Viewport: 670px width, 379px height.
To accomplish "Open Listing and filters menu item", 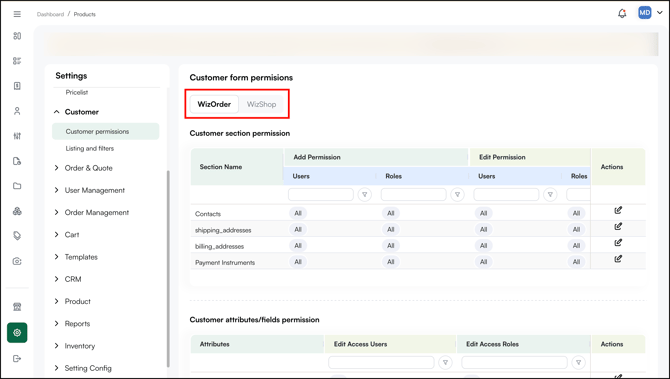I will point(90,148).
